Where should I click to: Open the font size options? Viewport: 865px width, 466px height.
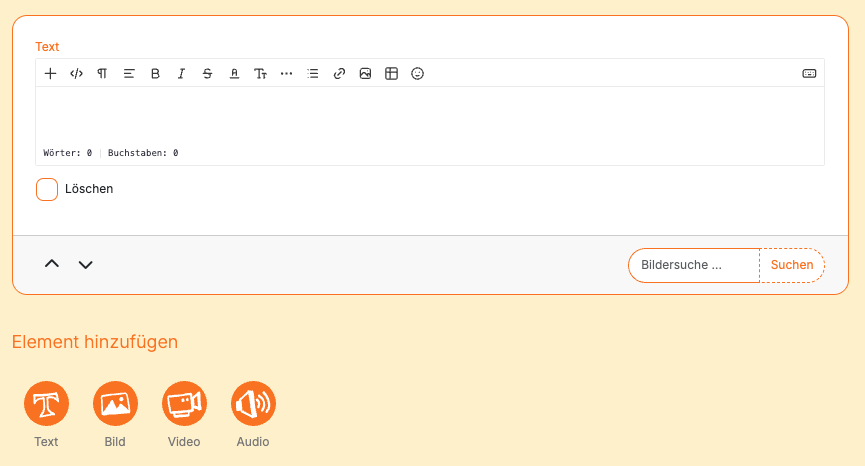click(260, 73)
